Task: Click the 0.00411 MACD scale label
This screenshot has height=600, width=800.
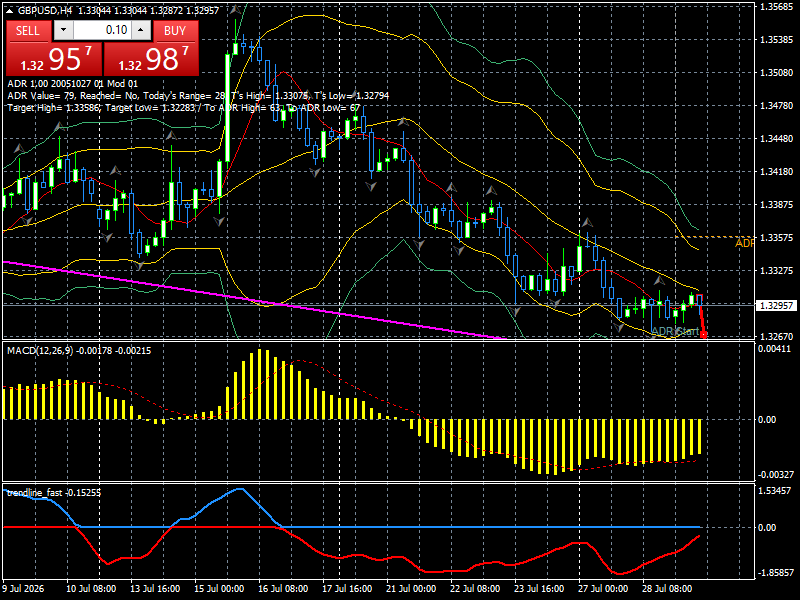Action: point(774,348)
